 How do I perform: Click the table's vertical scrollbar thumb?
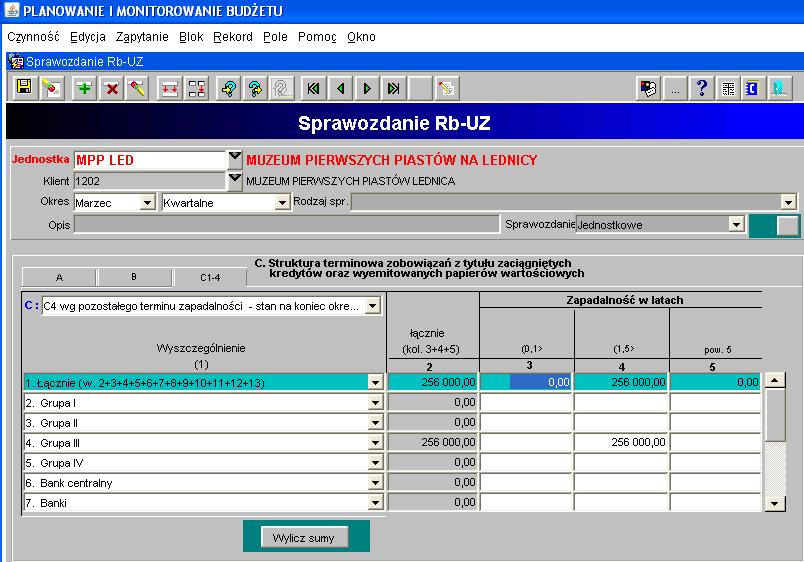point(775,414)
